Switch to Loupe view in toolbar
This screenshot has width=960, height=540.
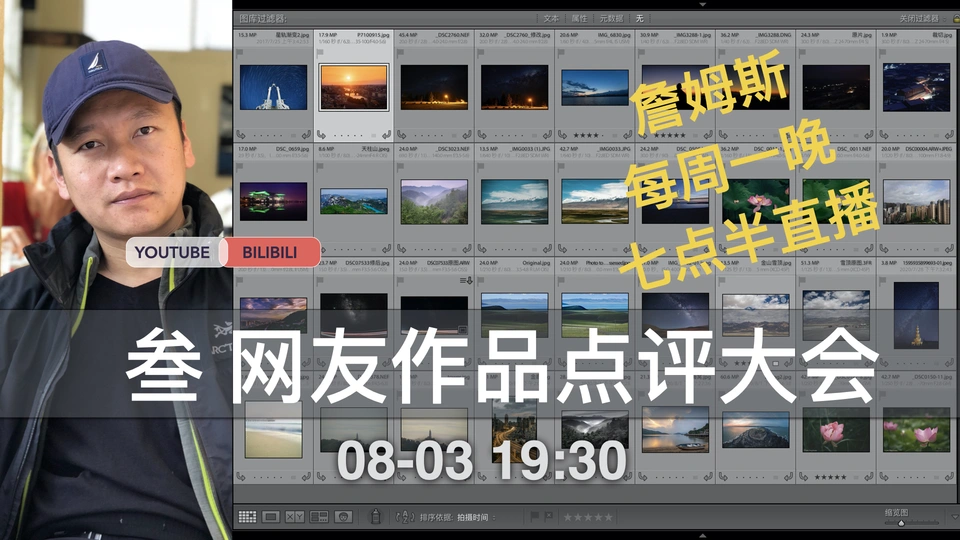(270, 517)
